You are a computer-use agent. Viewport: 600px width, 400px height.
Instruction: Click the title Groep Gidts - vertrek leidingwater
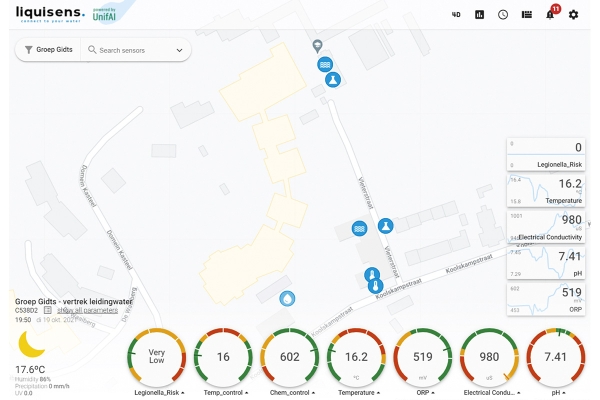coord(73,301)
